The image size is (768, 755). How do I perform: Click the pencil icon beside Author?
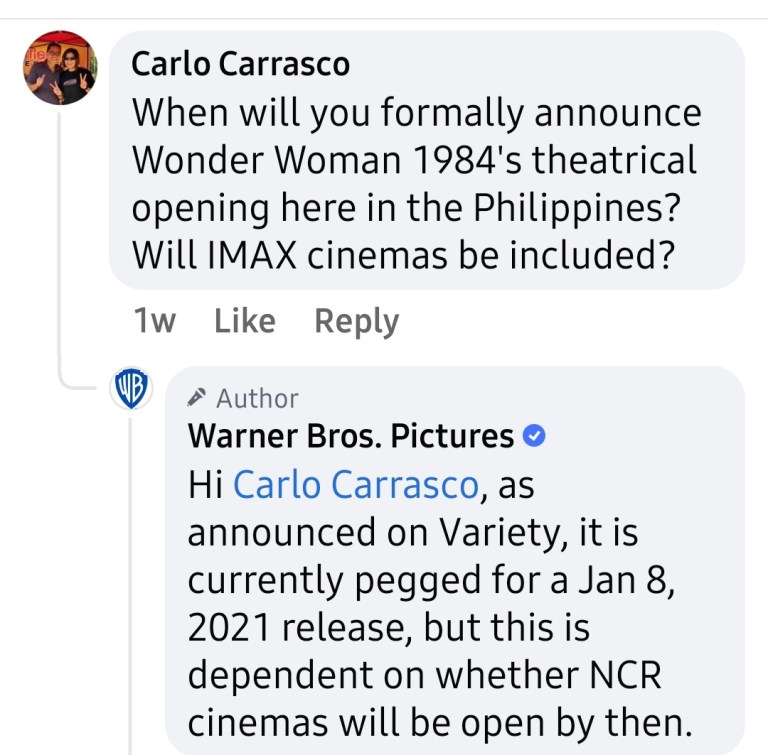click(x=198, y=397)
